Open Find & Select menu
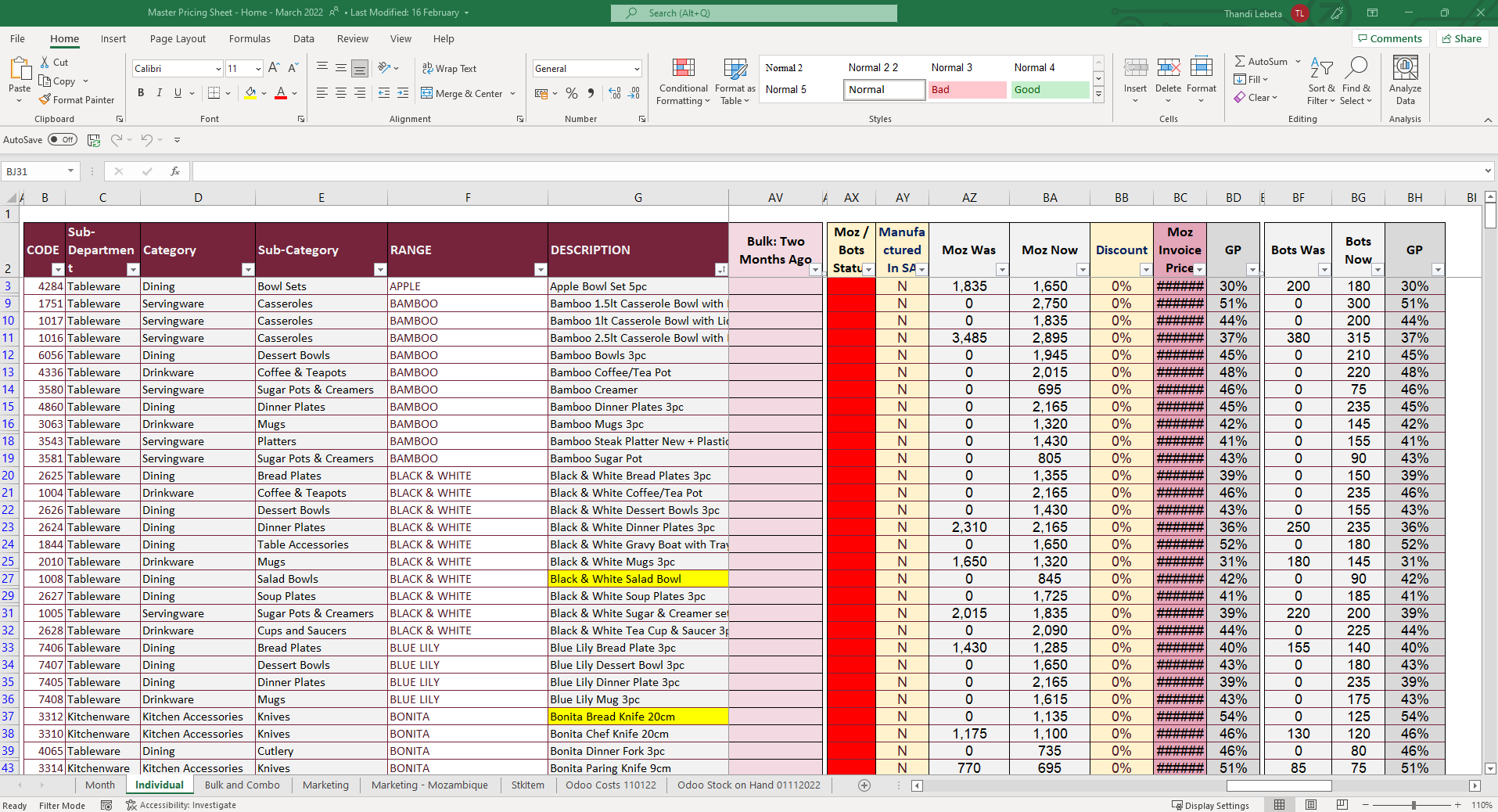This screenshot has height=812, width=1498. point(1356,81)
